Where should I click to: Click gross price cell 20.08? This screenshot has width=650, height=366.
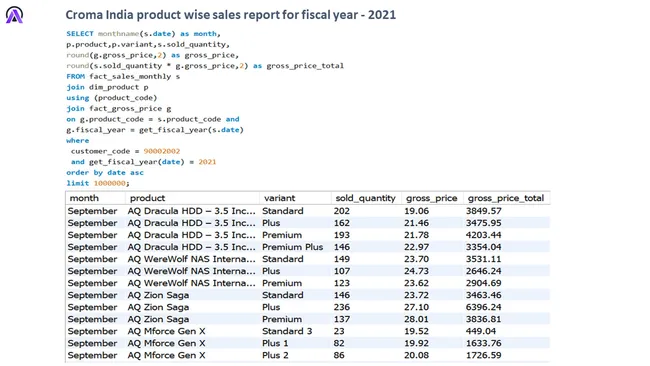pos(417,355)
